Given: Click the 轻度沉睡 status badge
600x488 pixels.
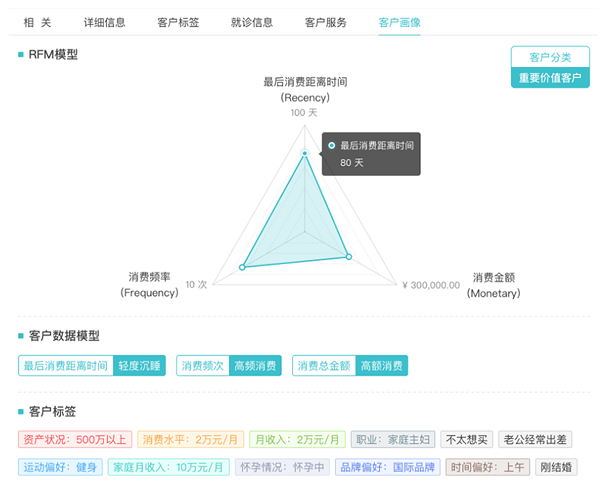Looking at the screenshot, I should point(139,366).
